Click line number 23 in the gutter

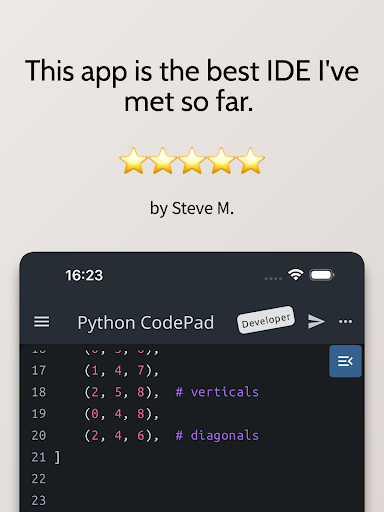[x=39, y=501]
